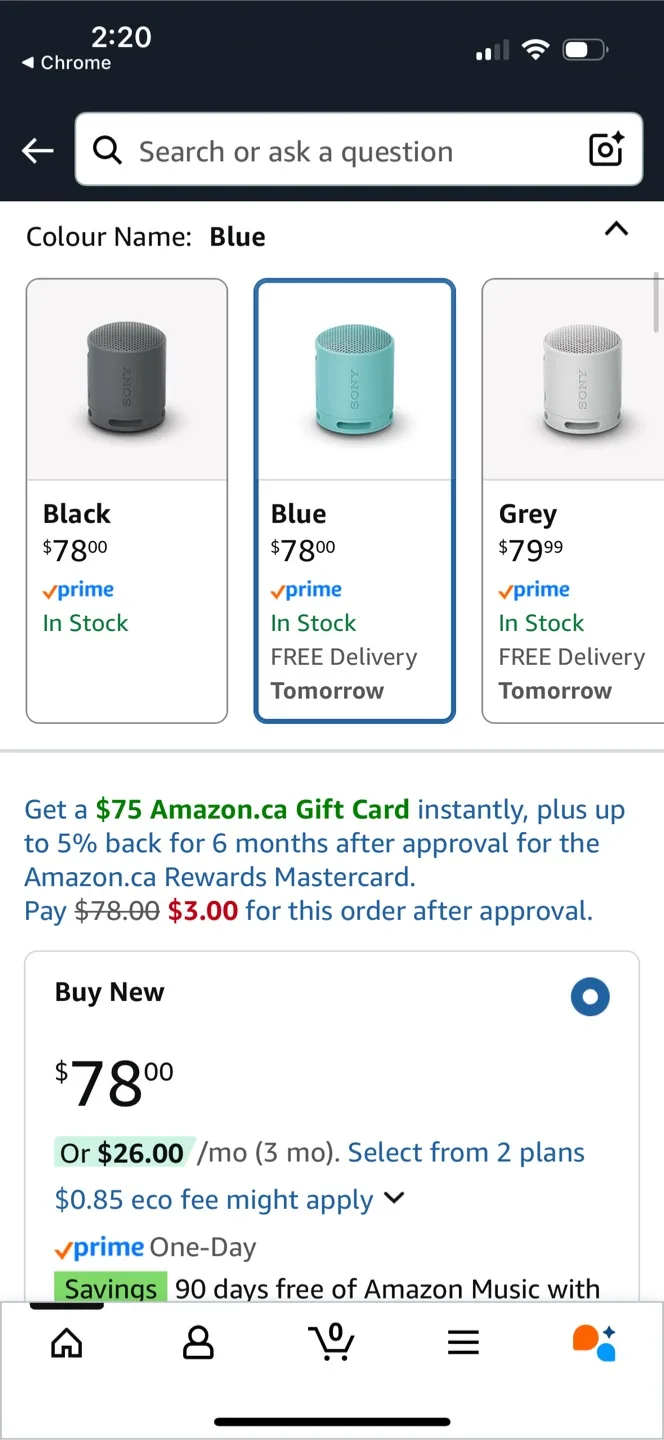Screen dimensions: 664x1440
Task: Tap the magnifying glass search icon
Action: (107, 151)
